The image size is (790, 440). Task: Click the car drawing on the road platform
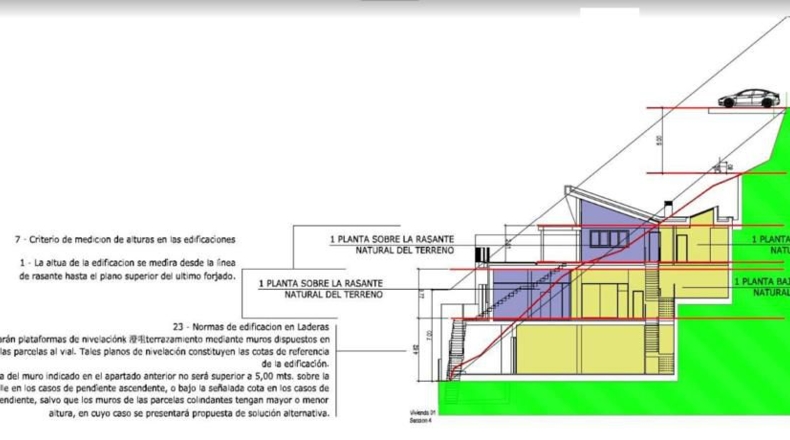pyautogui.click(x=749, y=98)
